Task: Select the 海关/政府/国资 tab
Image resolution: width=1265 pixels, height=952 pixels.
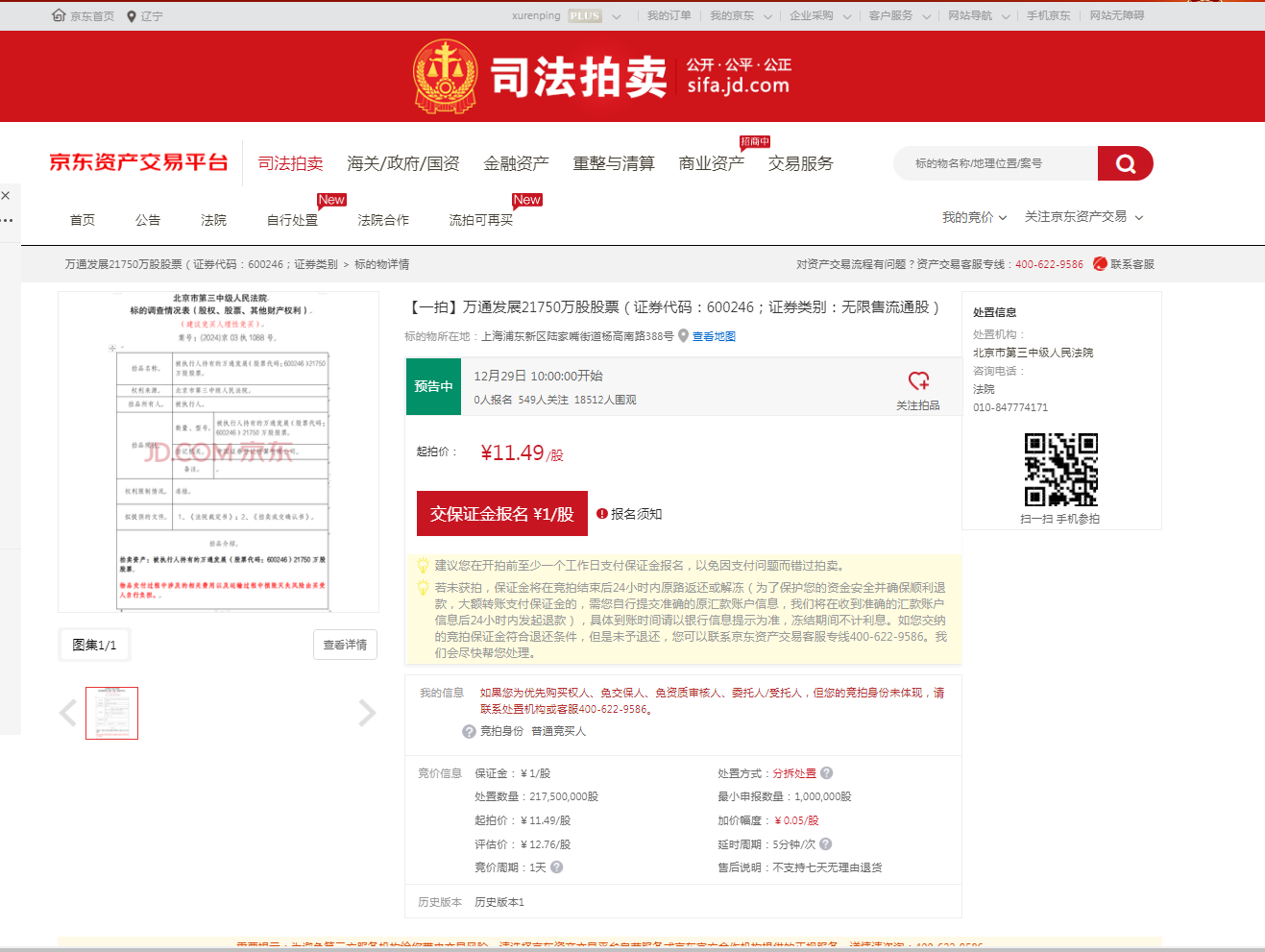Action: point(403,163)
